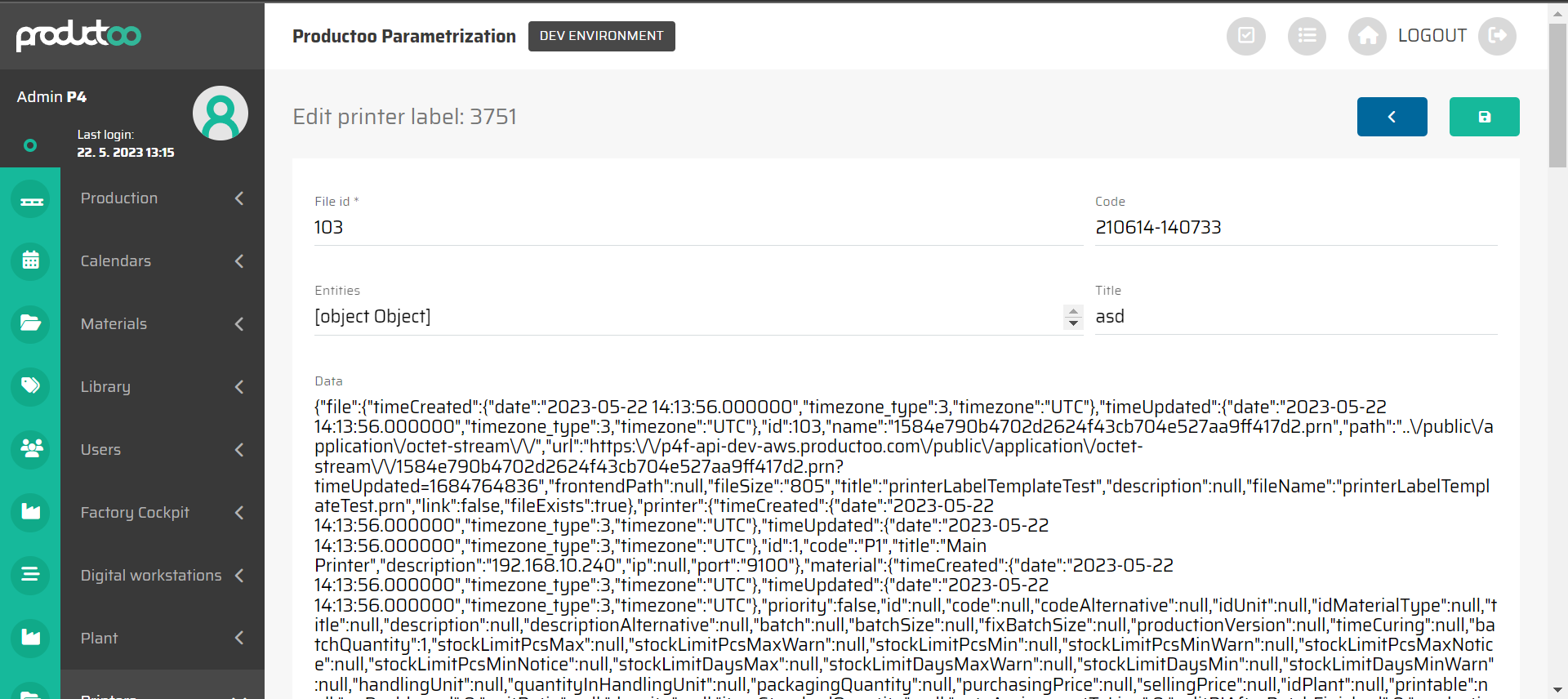
Task: Click the blue back arrow button
Action: [x=1392, y=117]
